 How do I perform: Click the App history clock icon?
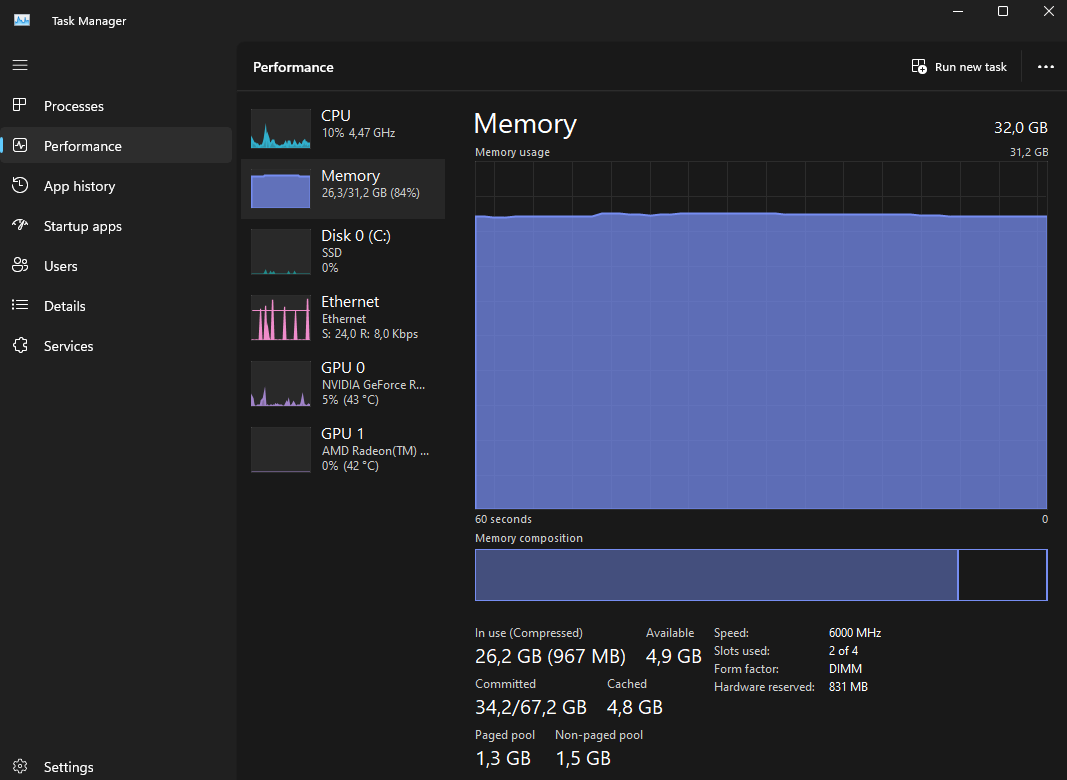pos(20,185)
